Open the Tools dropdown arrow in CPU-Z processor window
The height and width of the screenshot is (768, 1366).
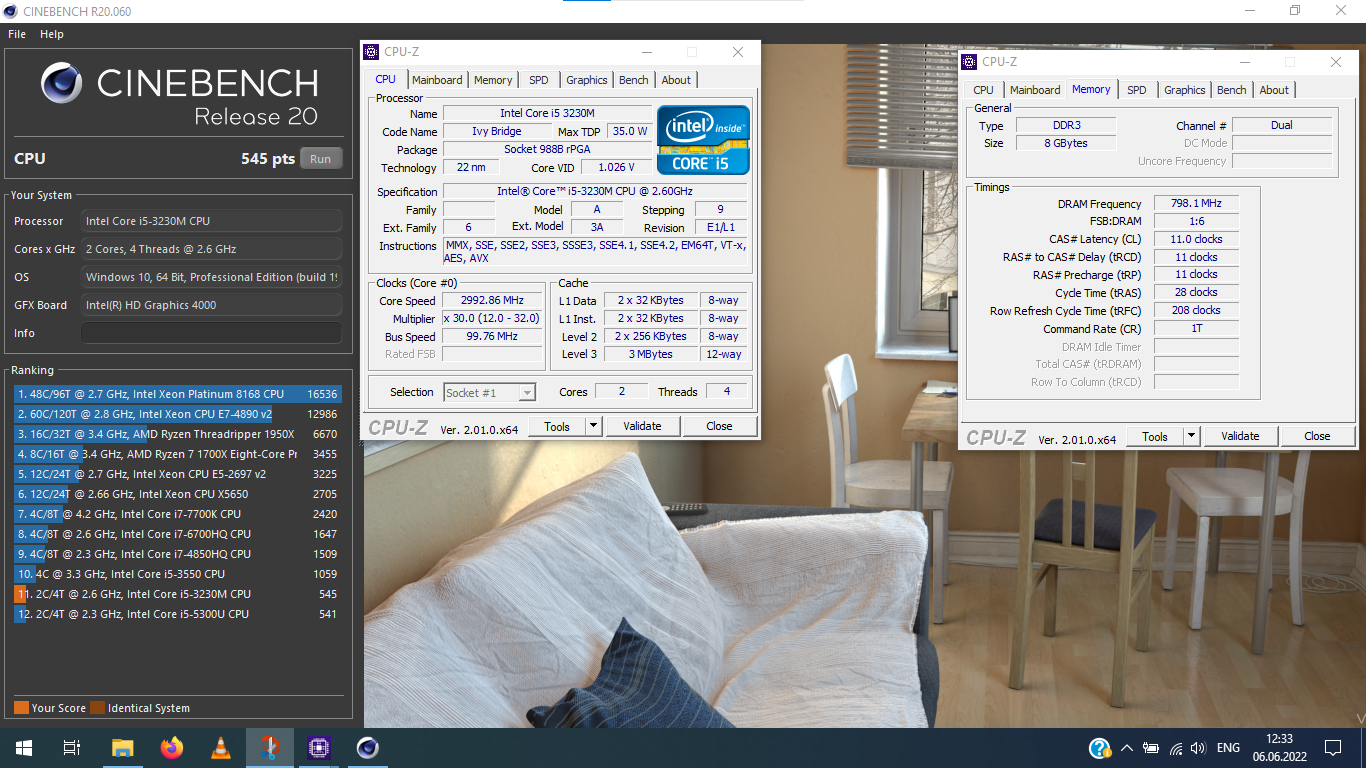click(x=593, y=426)
